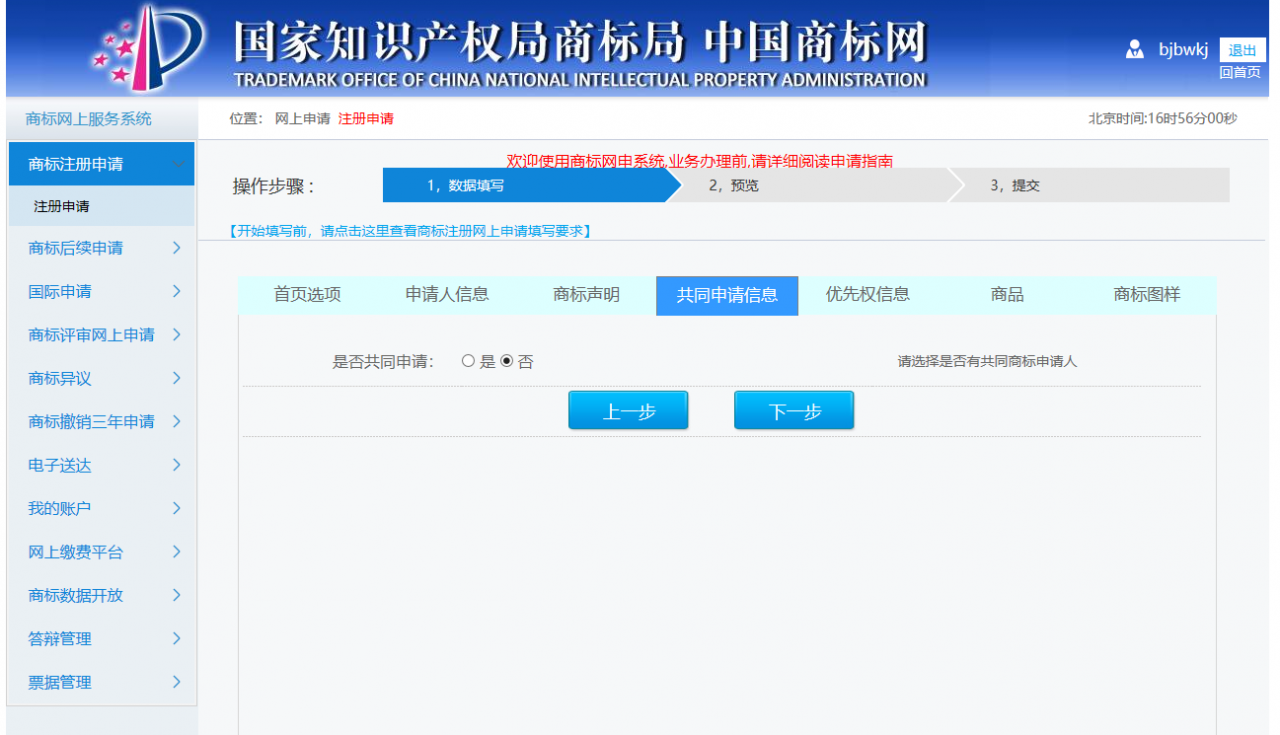
Task: Switch to the 商标声明 tab
Action: click(x=588, y=295)
